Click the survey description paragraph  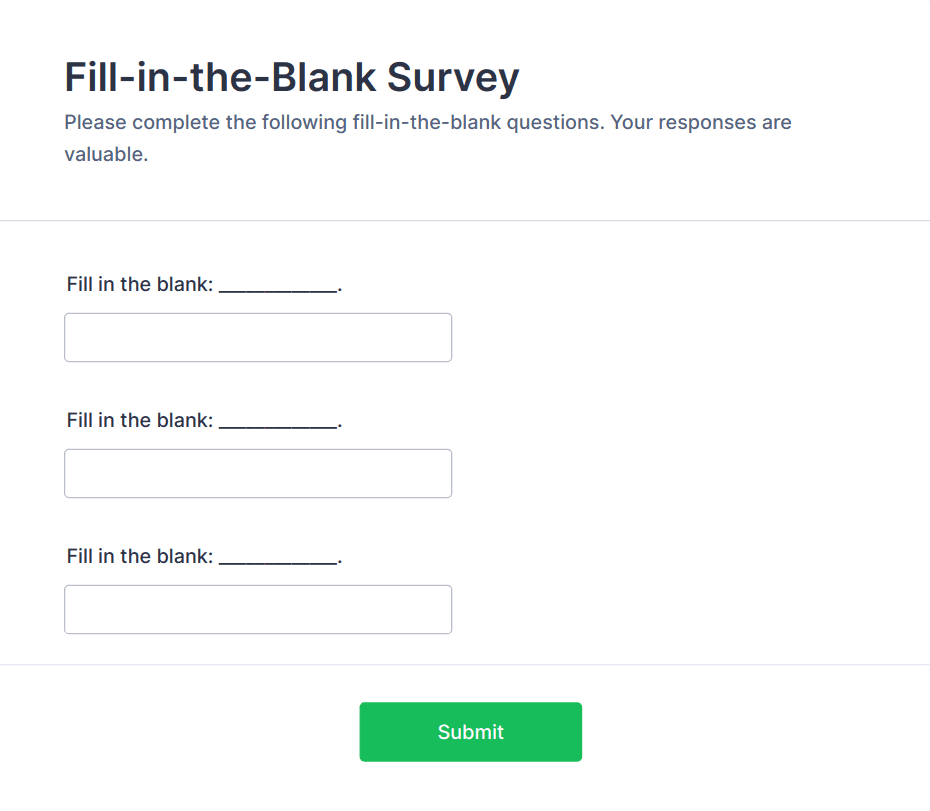[427, 138]
